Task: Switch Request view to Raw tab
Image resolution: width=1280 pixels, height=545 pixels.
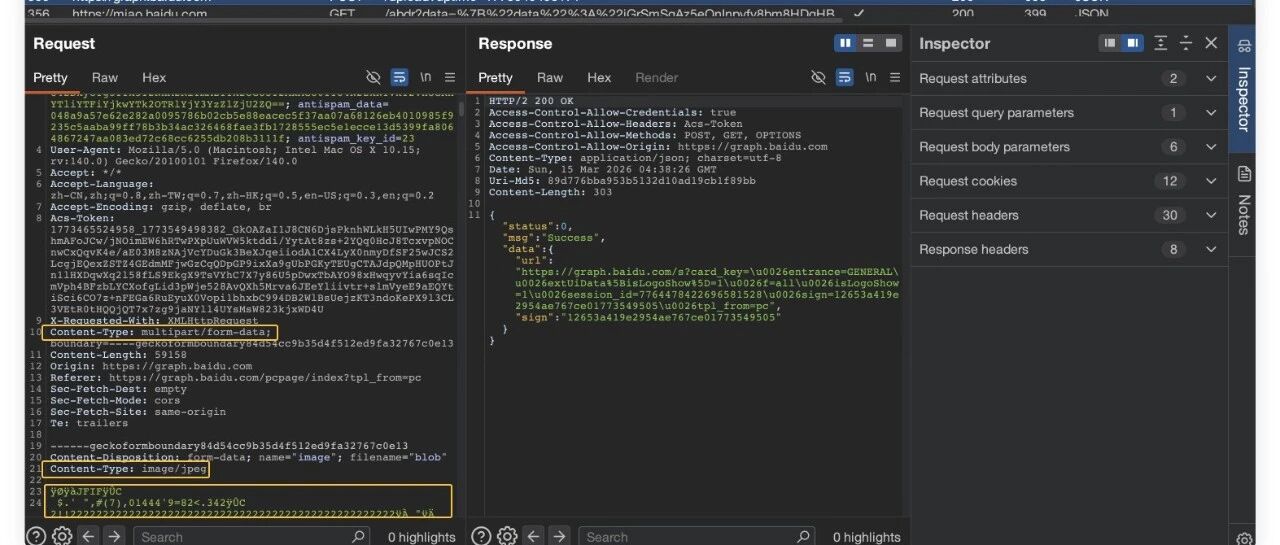Action: click(x=105, y=77)
